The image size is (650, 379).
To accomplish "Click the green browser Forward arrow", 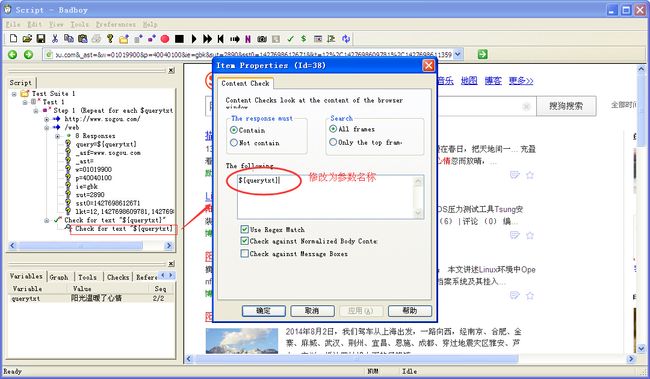I will (x=28, y=54).
